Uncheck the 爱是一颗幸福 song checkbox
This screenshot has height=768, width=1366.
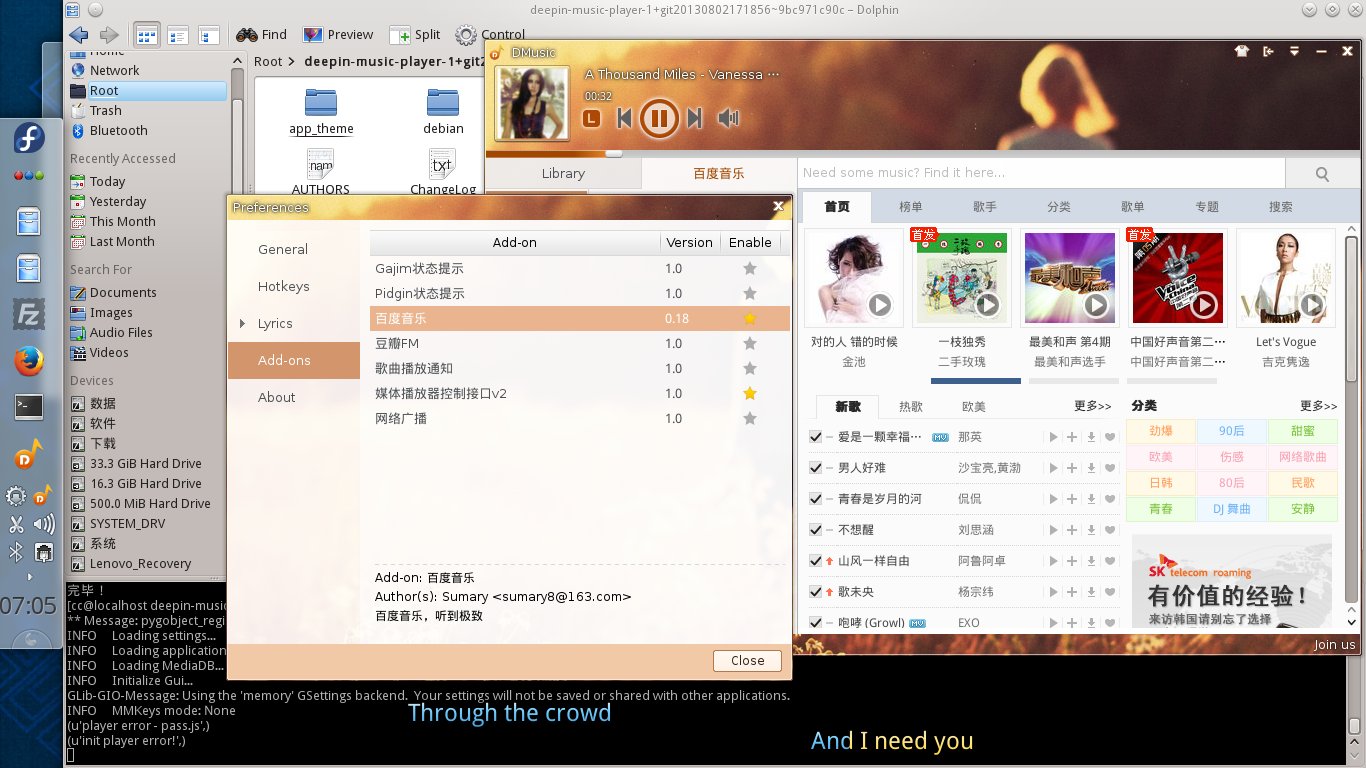[815, 437]
